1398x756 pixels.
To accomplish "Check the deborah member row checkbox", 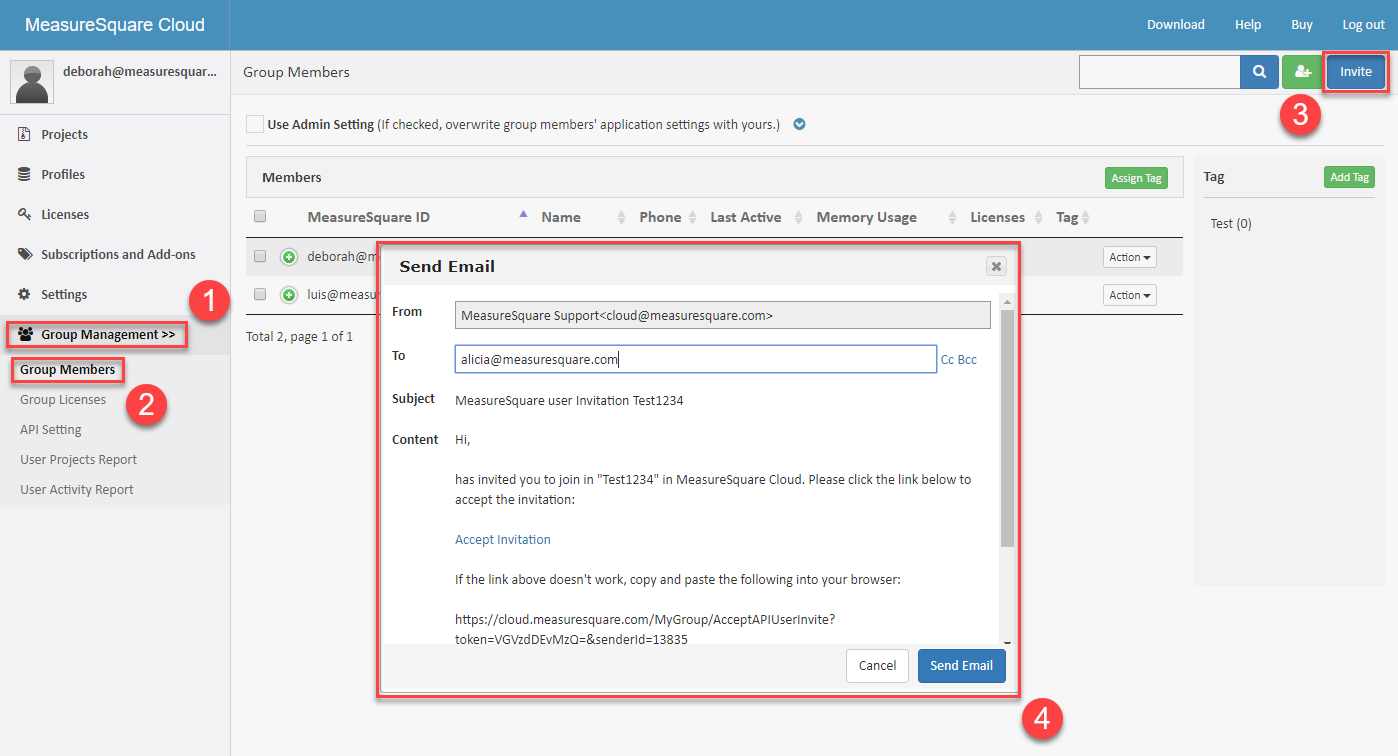I will click(260, 257).
